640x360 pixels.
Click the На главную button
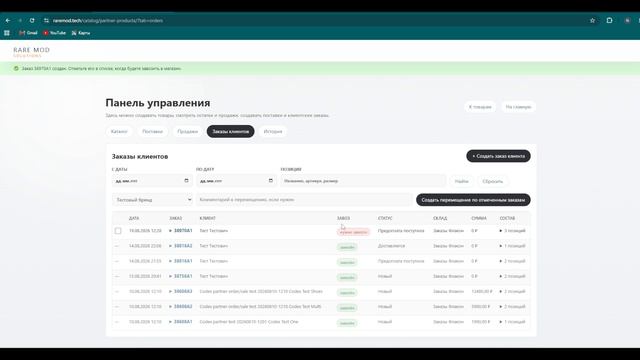point(518,107)
